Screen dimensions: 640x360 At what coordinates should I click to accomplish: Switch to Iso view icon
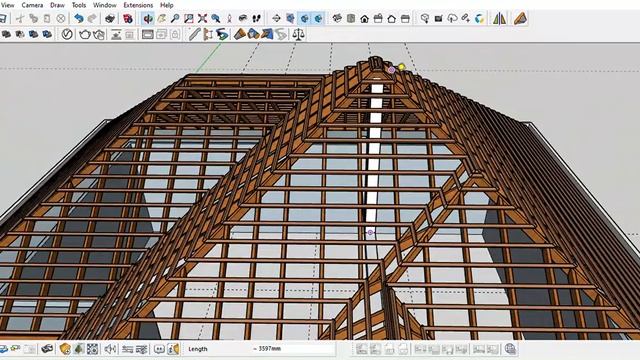click(x=337, y=18)
